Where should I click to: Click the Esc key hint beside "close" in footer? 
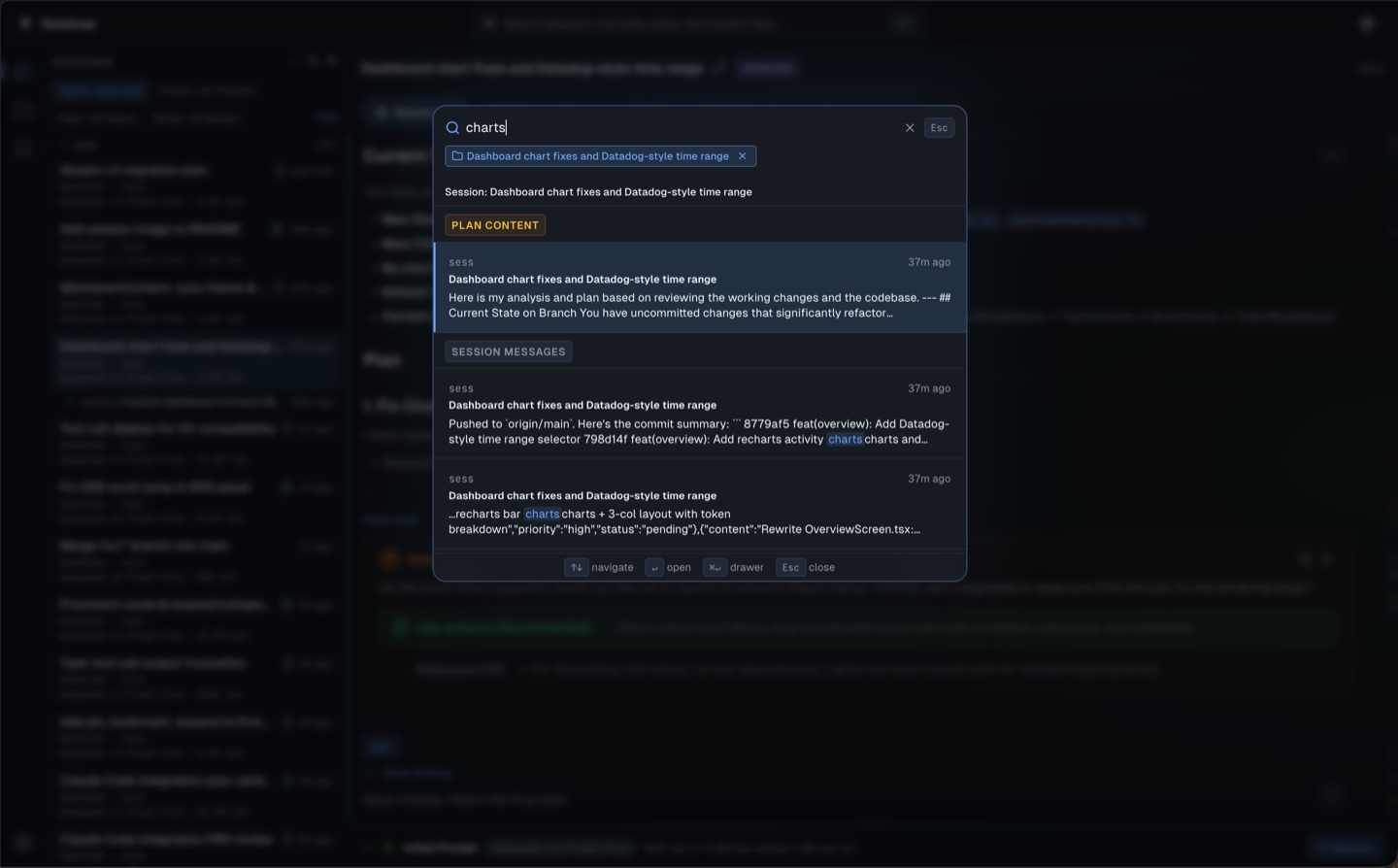click(x=790, y=568)
